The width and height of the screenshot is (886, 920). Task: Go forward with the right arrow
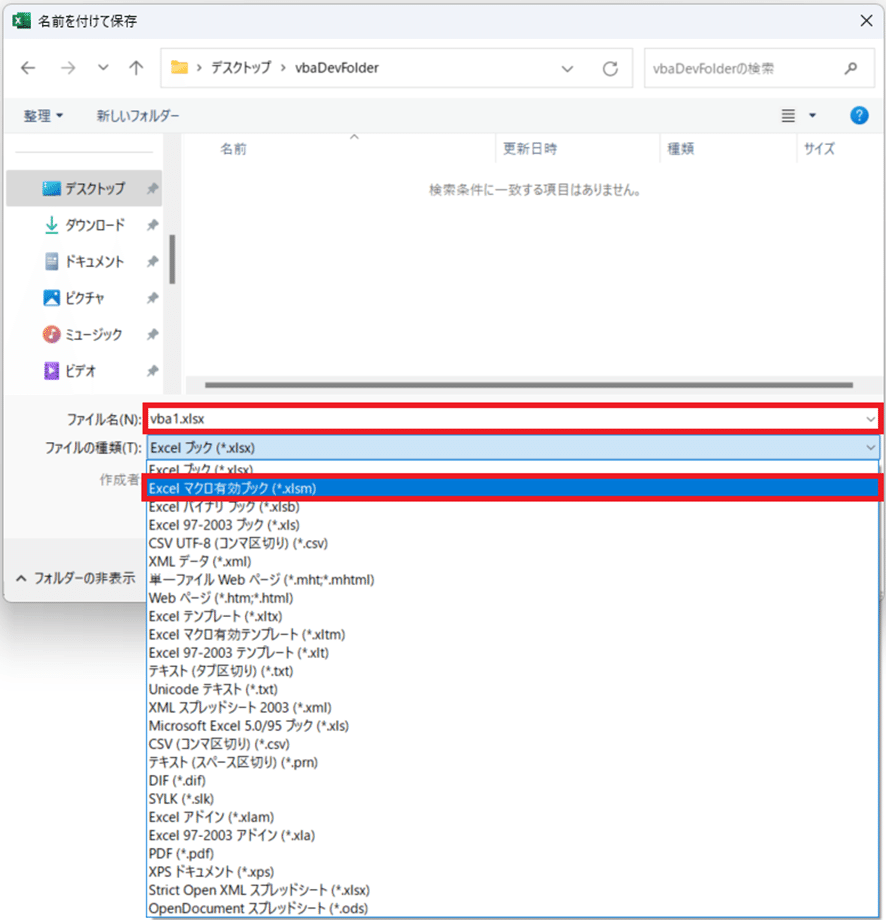pos(68,68)
